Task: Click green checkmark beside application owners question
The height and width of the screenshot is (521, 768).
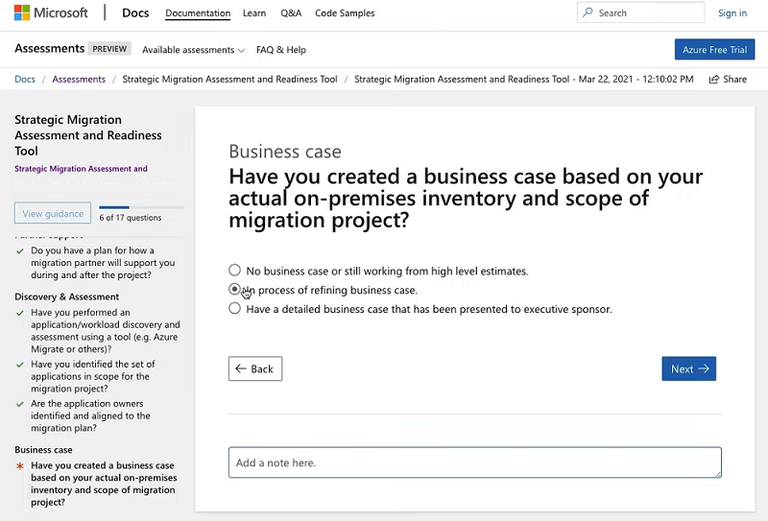Action: point(20,404)
